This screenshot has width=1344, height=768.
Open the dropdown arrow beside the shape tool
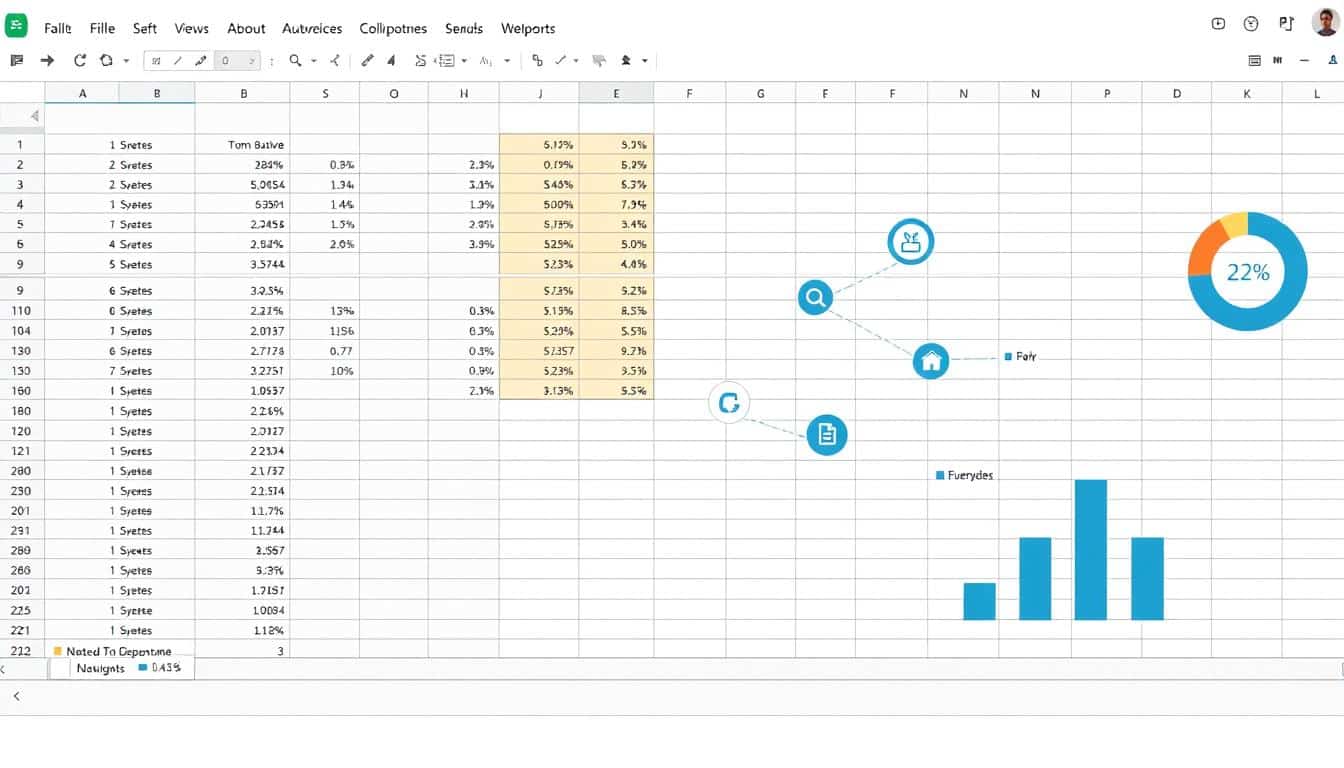126,61
